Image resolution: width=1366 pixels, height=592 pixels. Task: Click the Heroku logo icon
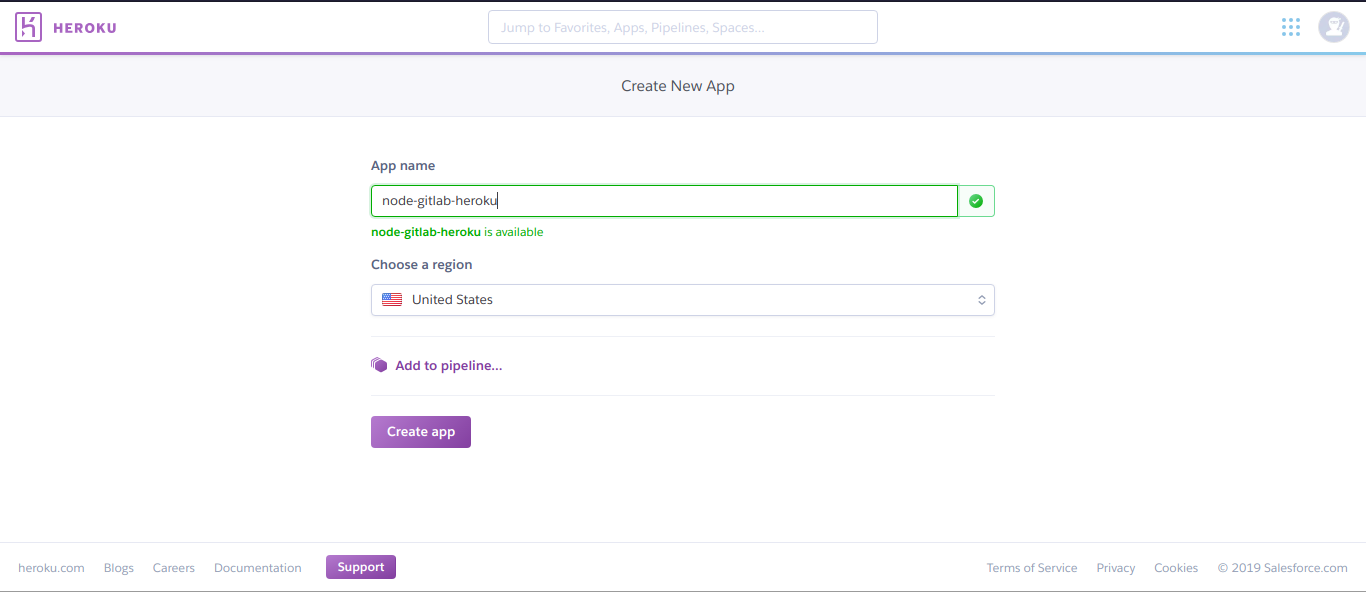tap(28, 27)
